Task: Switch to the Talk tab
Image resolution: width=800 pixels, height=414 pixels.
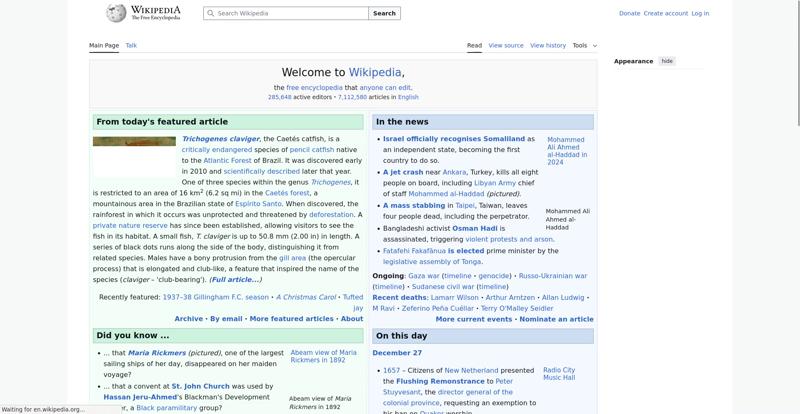Action: (131, 45)
